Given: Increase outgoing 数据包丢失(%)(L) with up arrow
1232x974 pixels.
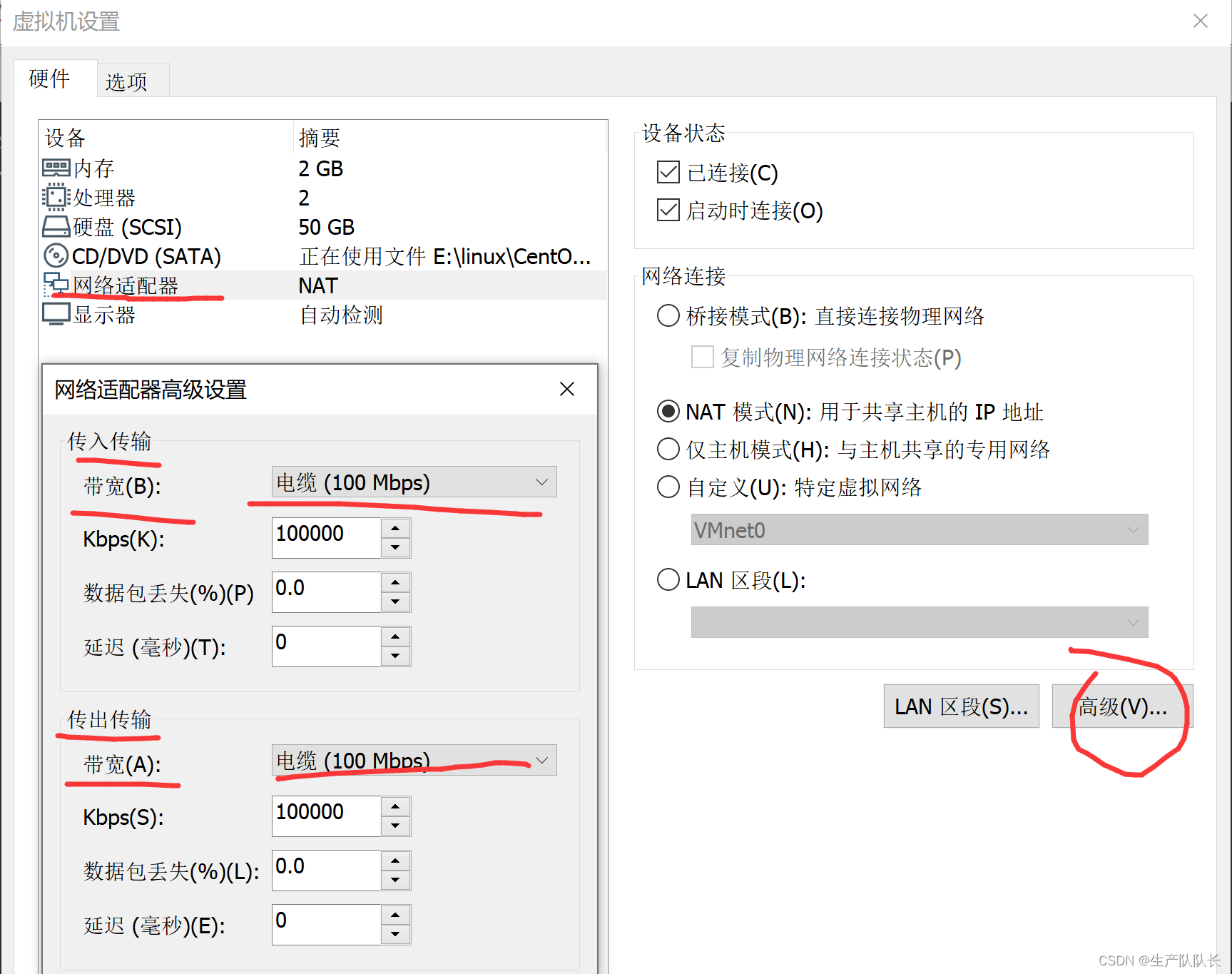Looking at the screenshot, I should pos(395,861).
